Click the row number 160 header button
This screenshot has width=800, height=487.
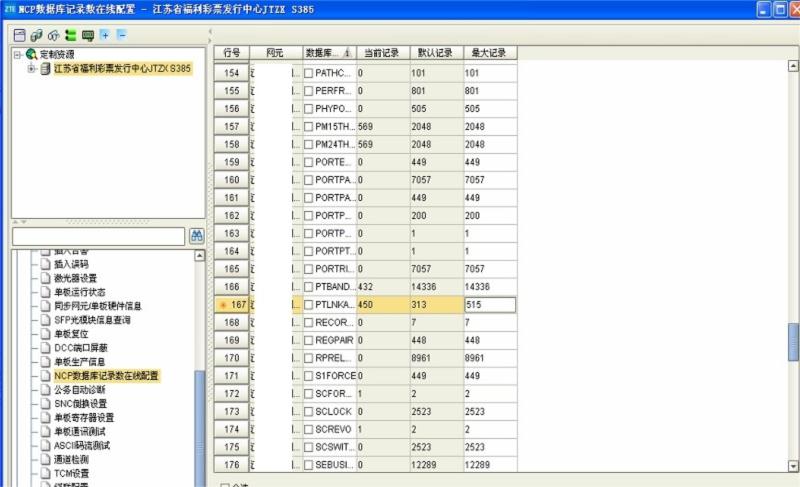(x=231, y=180)
